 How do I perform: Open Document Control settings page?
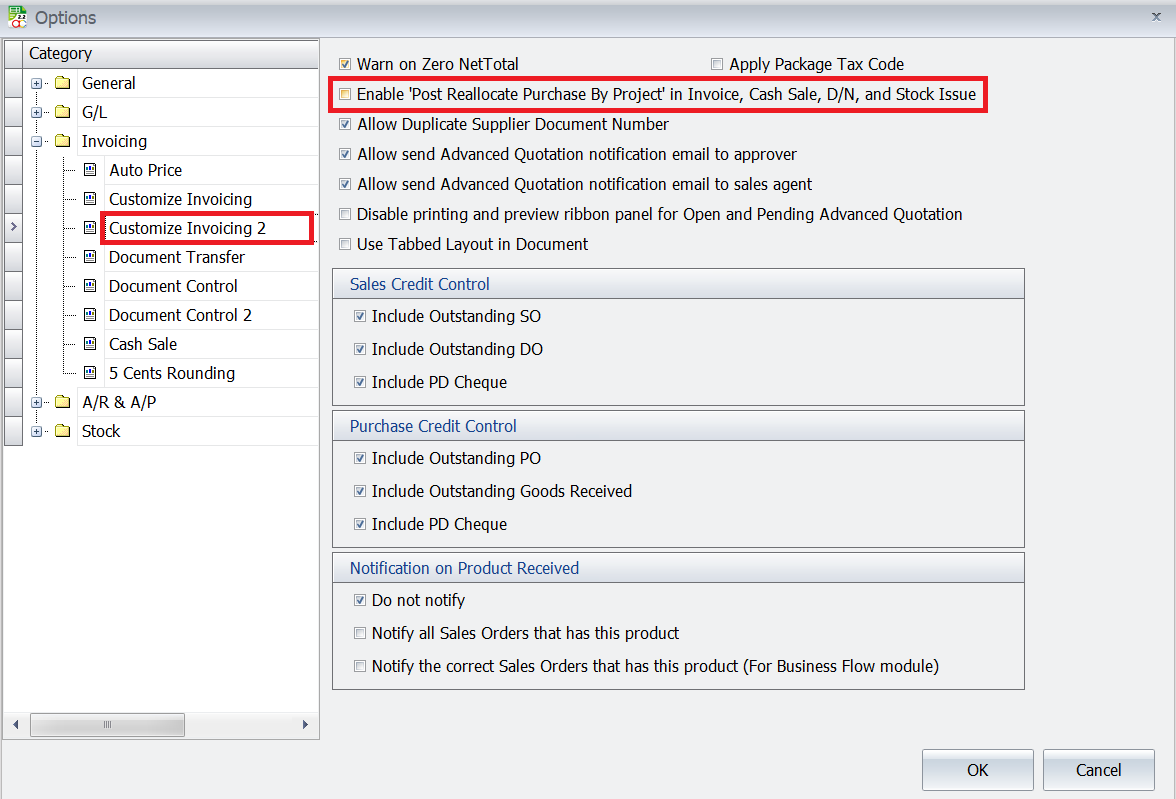(173, 286)
